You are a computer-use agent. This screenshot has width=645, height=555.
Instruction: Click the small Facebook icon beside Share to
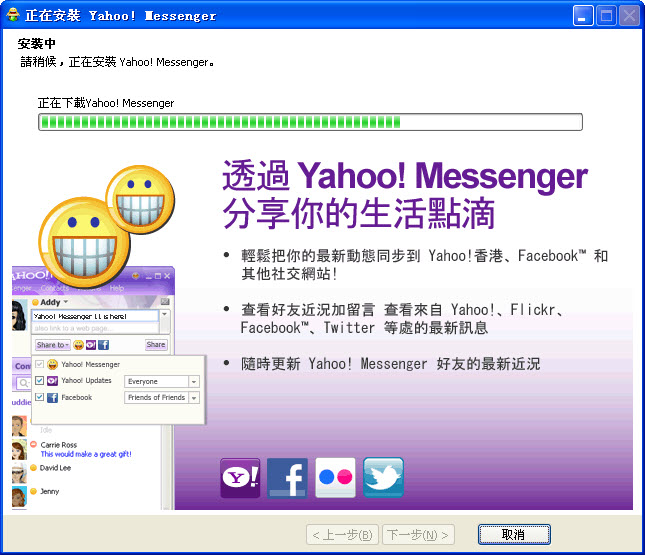[103, 345]
